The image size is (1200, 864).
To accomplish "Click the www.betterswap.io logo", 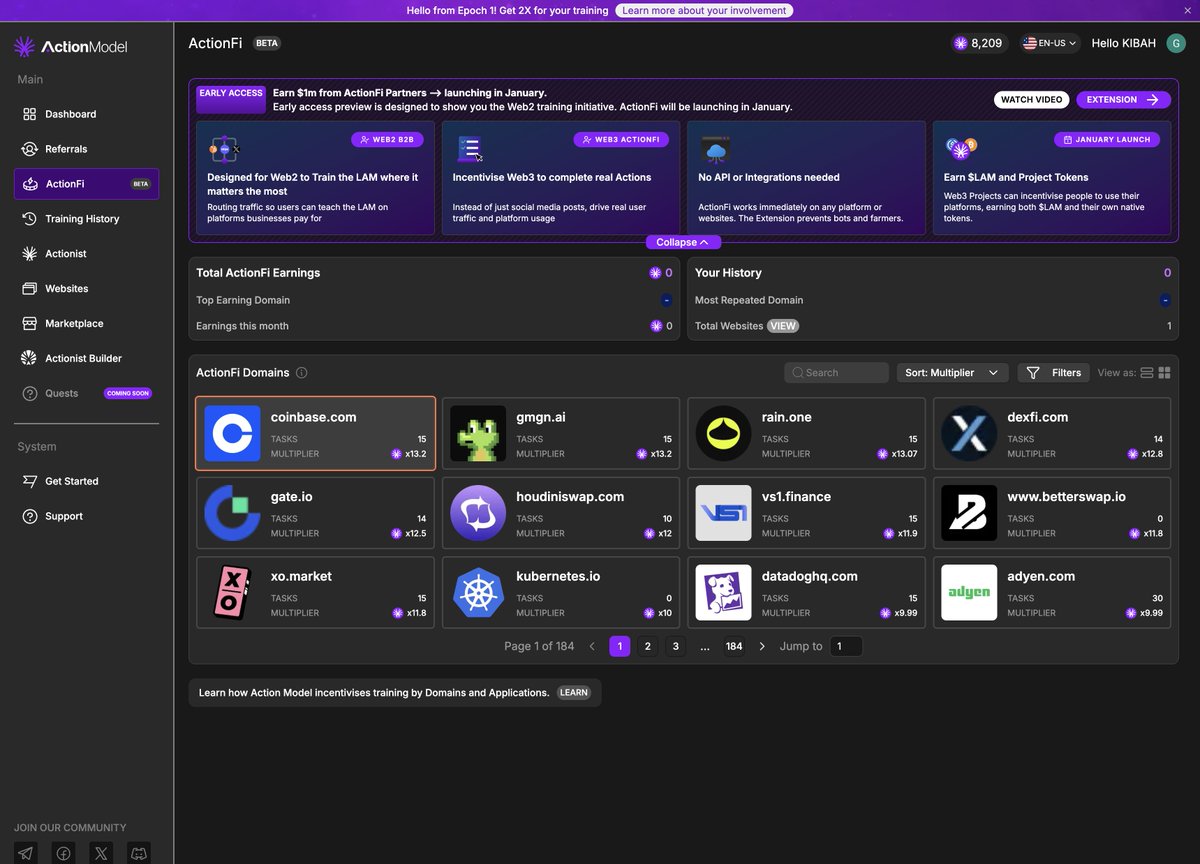I will [x=969, y=513].
